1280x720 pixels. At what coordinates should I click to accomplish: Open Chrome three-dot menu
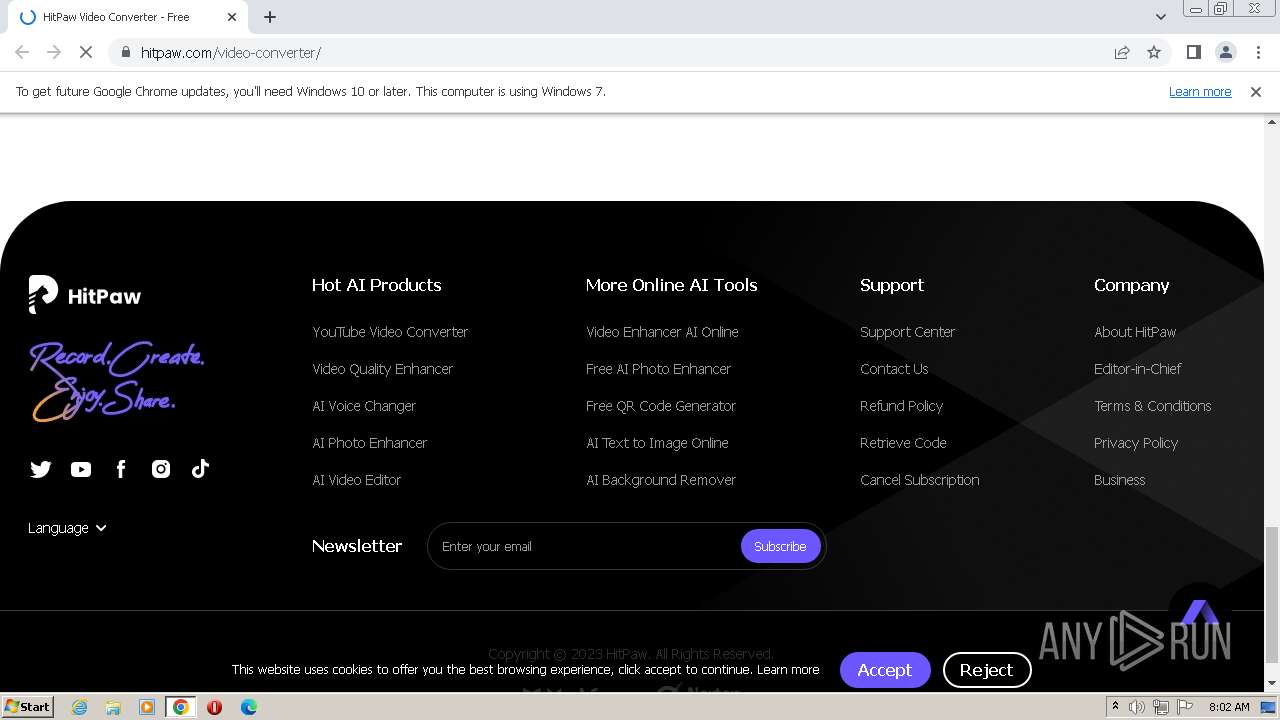point(1258,52)
